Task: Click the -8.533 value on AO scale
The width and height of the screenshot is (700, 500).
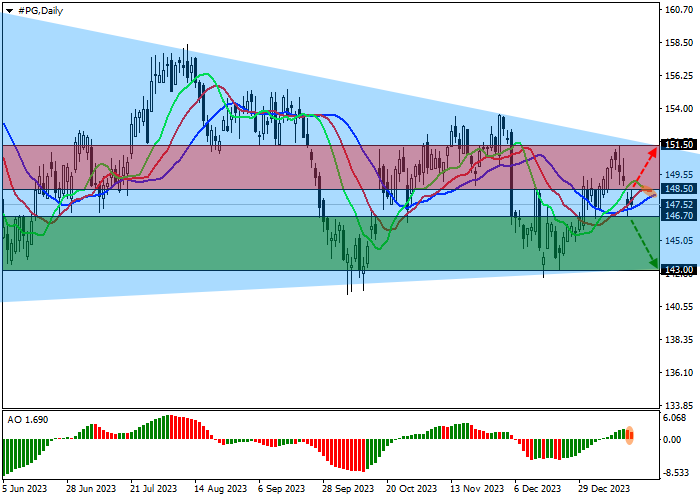Action: click(676, 472)
